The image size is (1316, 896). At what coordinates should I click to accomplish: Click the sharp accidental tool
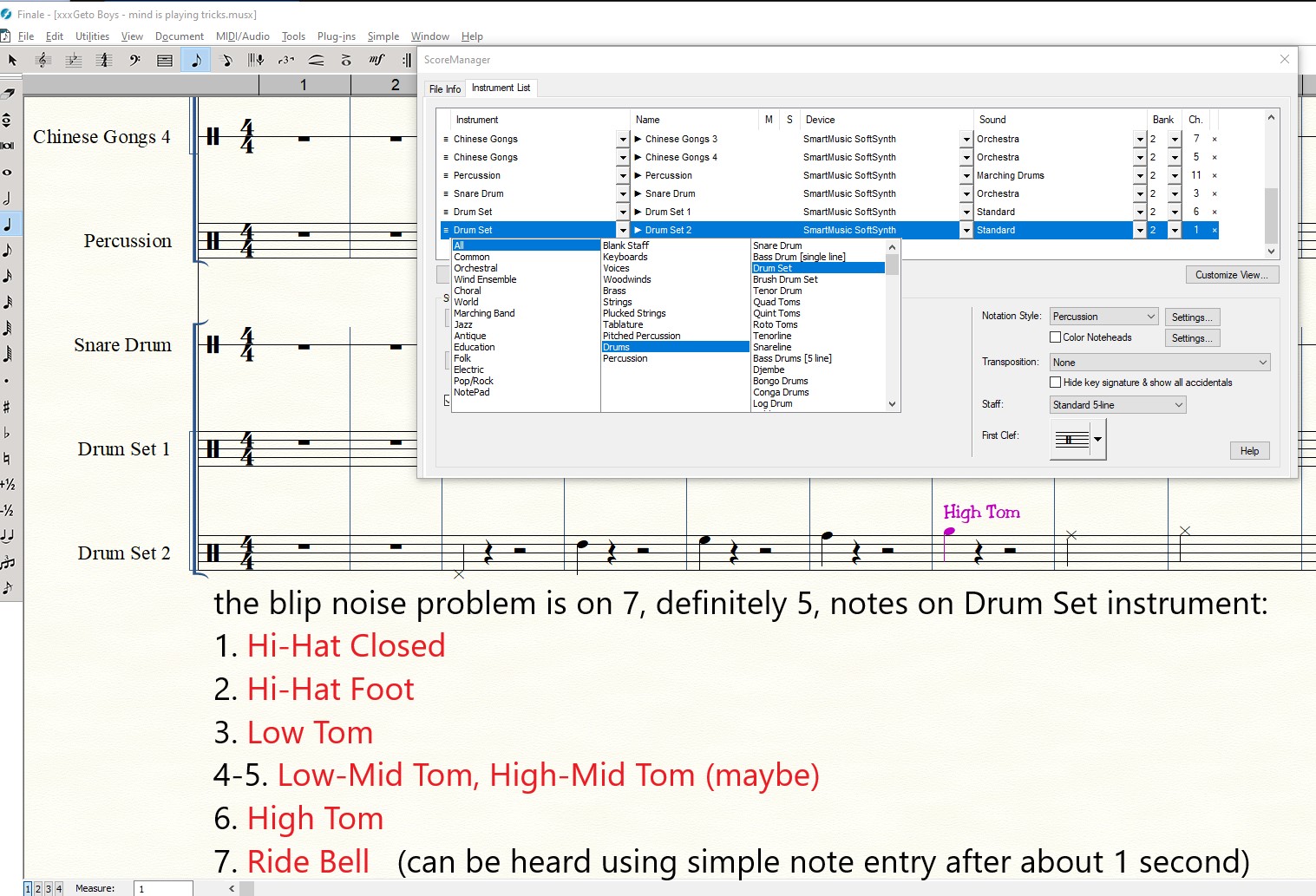[7, 407]
